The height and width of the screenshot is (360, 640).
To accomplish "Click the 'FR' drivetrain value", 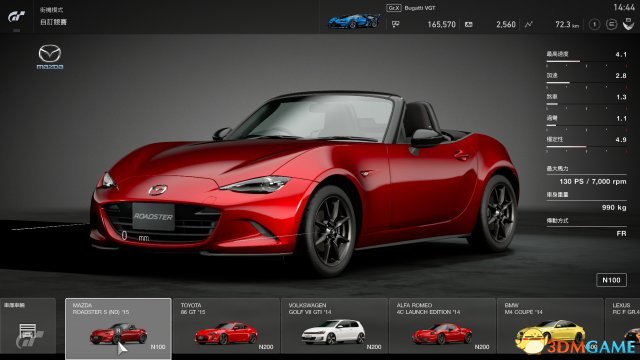I will [621, 233].
